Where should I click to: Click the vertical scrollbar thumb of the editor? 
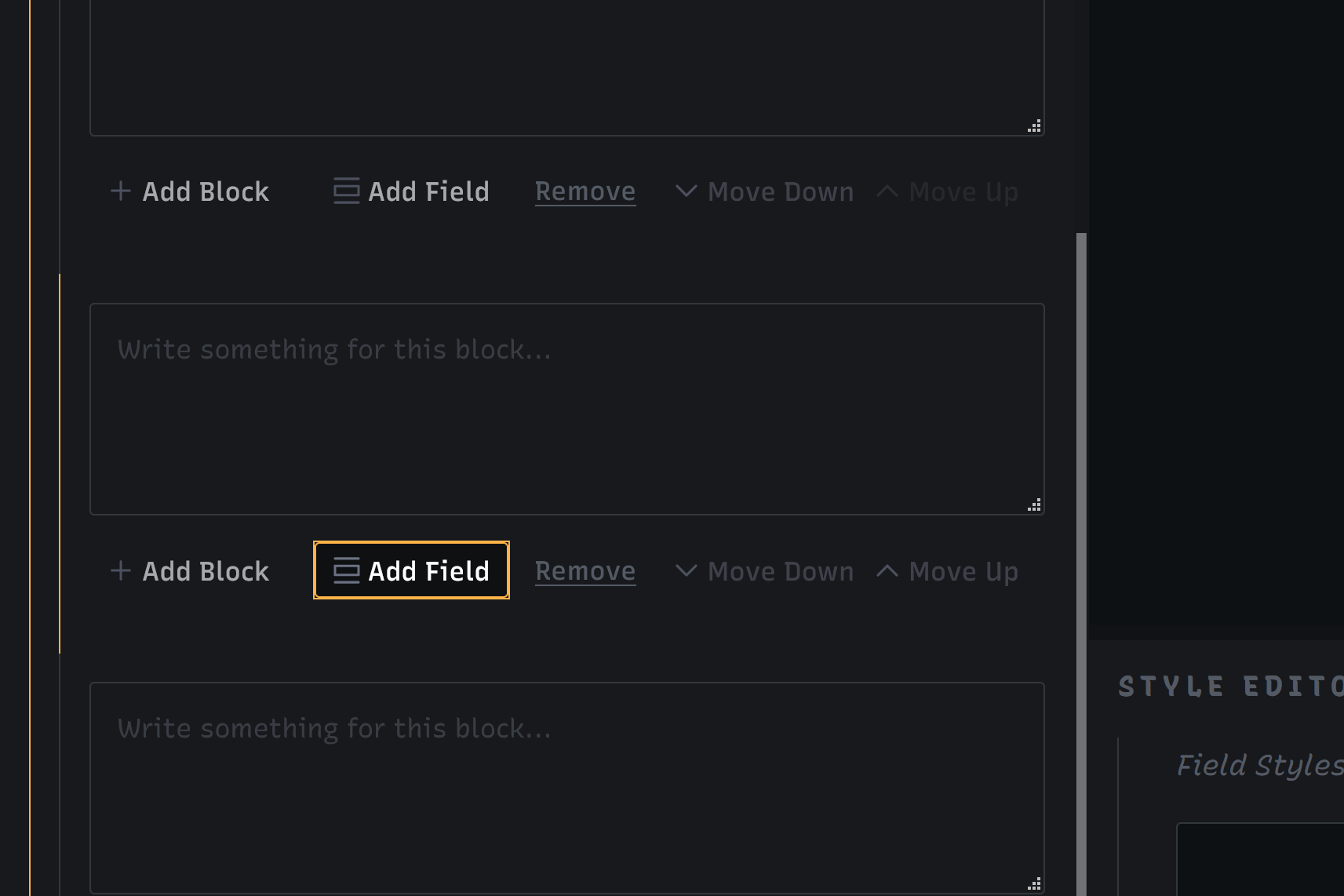pyautogui.click(x=1081, y=549)
